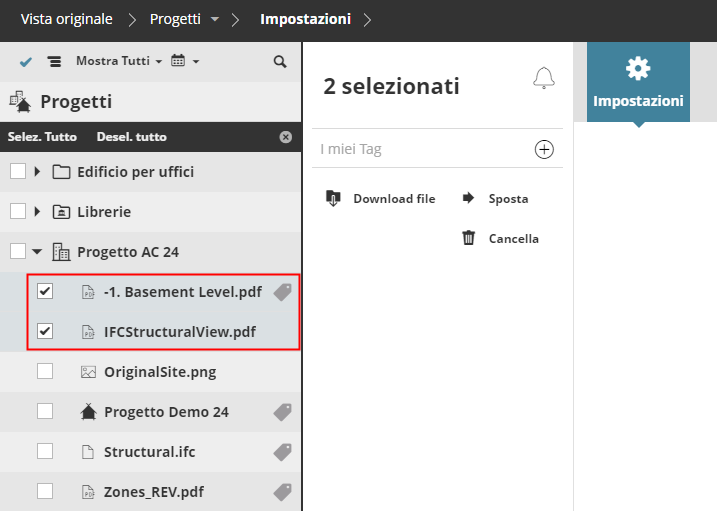Click the notification bell icon
Image resolution: width=717 pixels, height=511 pixels.
(544, 78)
